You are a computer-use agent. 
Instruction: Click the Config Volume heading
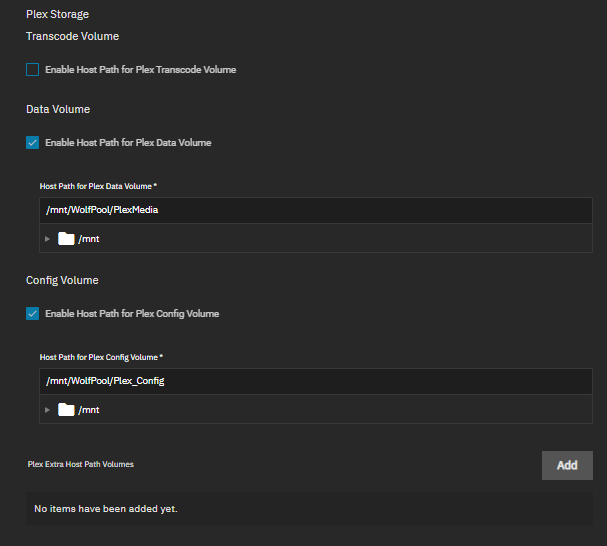pos(62,280)
